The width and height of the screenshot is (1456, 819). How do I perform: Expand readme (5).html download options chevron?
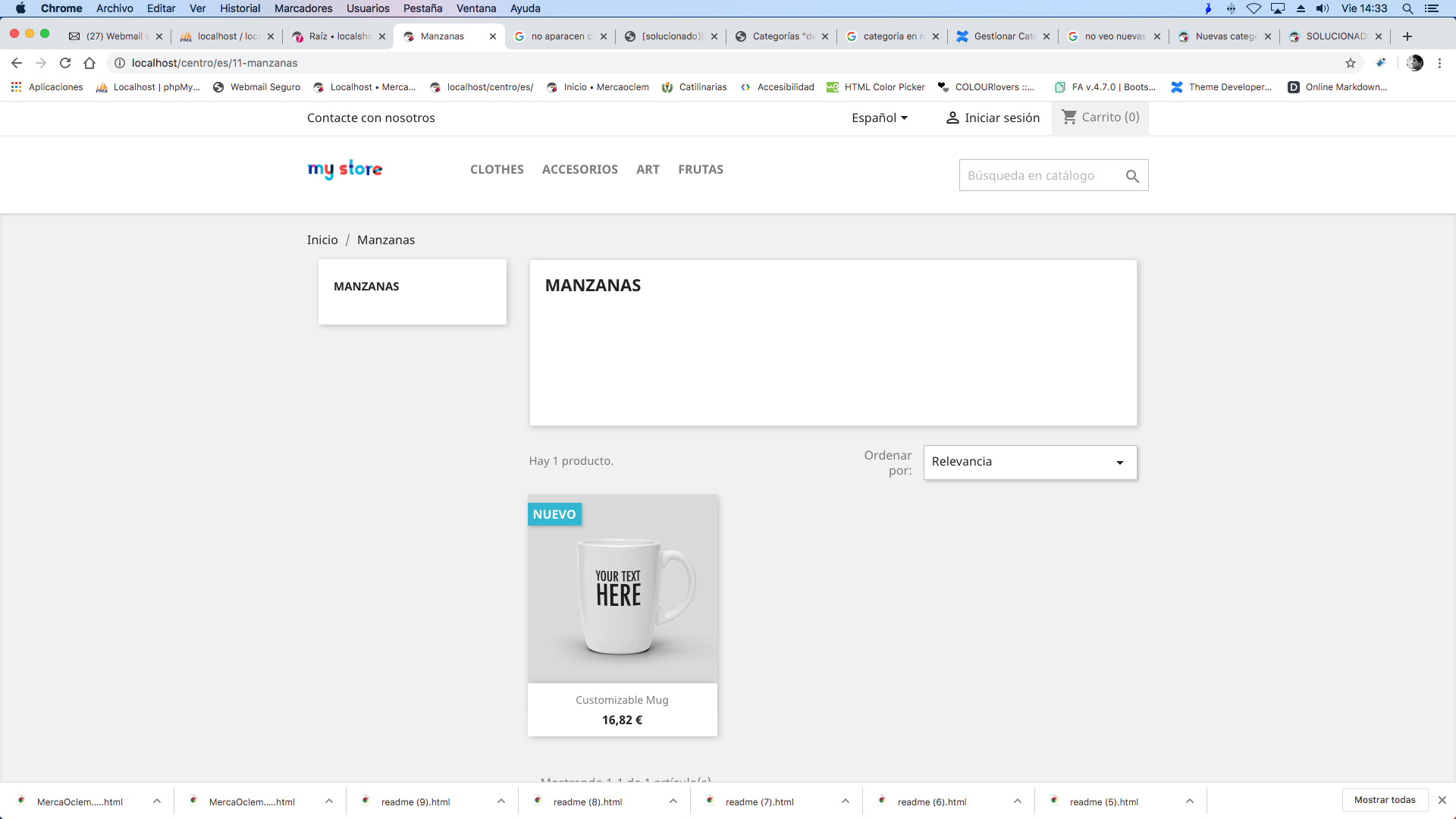[1190, 802]
